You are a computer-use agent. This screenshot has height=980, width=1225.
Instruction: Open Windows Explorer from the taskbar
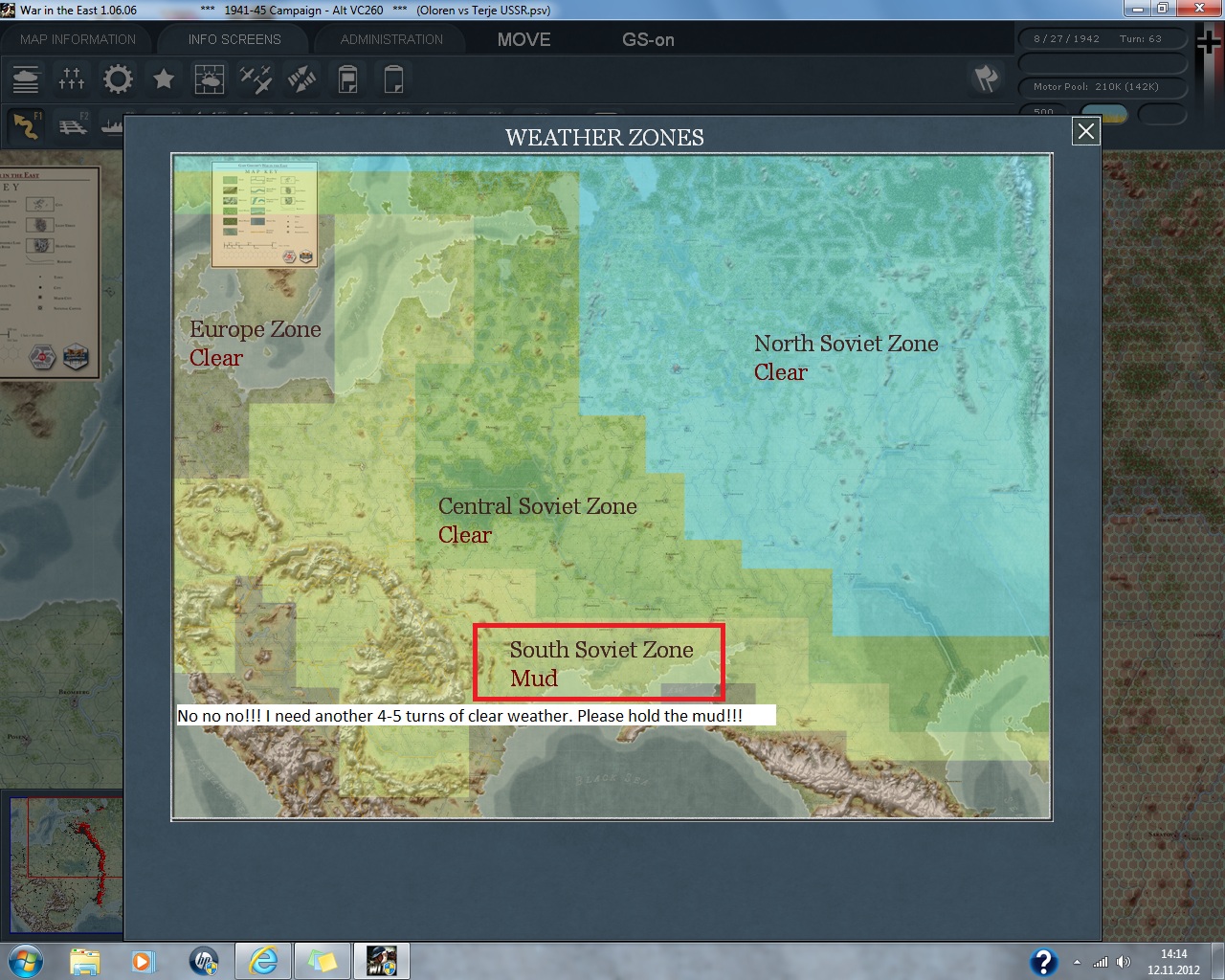pyautogui.click(x=84, y=961)
